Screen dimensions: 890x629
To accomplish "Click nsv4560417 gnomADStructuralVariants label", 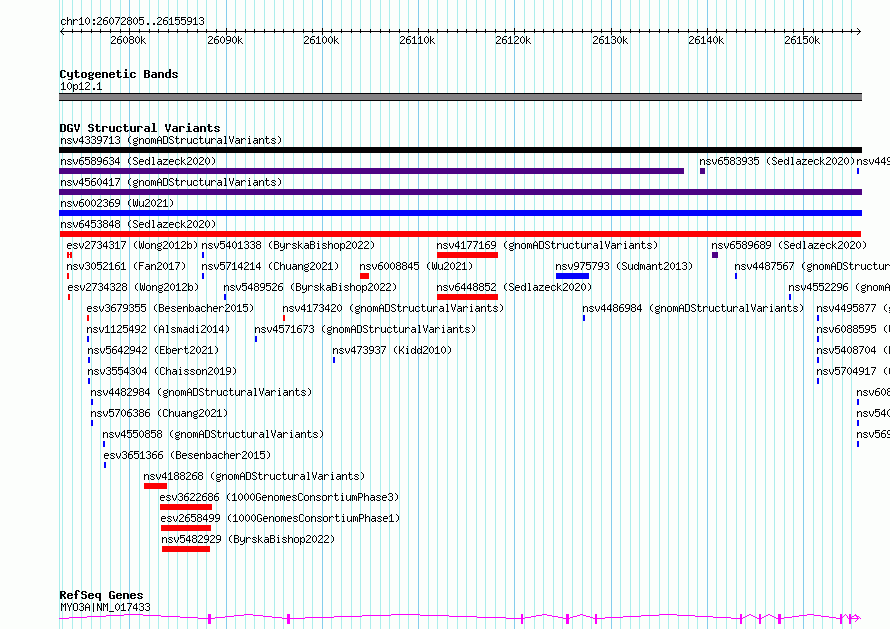I will point(171,182).
